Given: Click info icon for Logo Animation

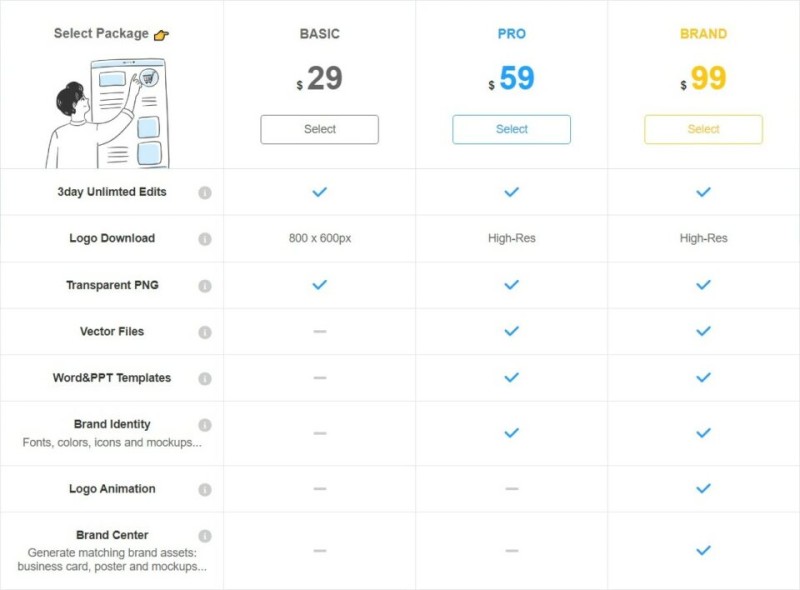Looking at the screenshot, I should click(205, 489).
